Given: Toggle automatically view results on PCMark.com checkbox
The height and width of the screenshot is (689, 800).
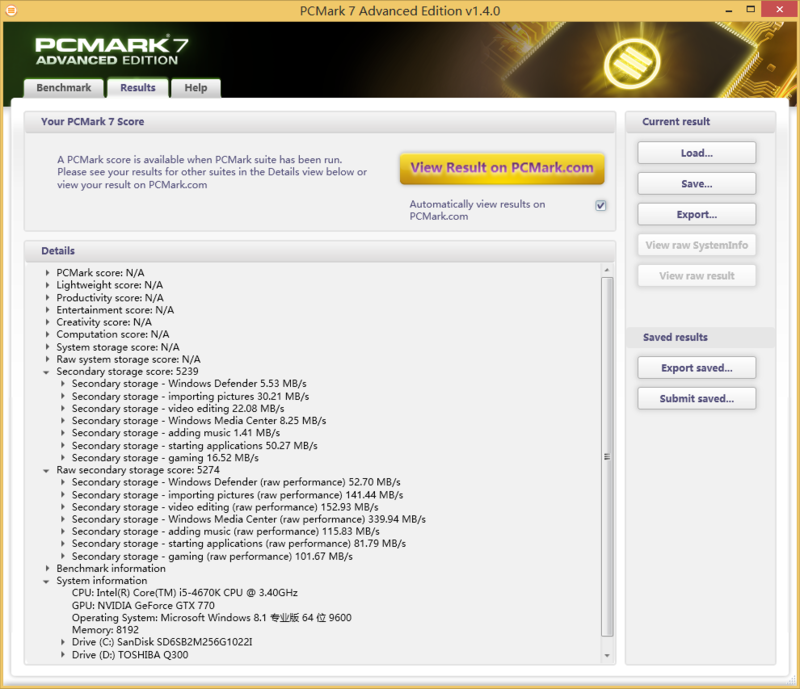Looking at the screenshot, I should tap(601, 205).
